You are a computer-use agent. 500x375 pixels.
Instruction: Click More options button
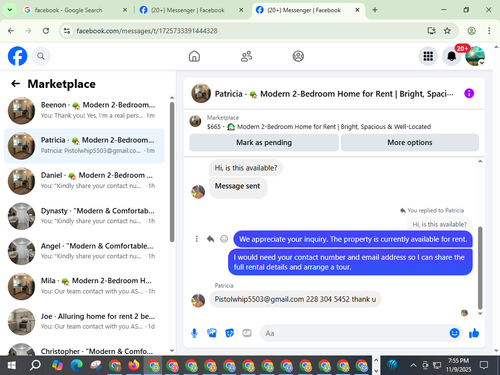coord(410,143)
